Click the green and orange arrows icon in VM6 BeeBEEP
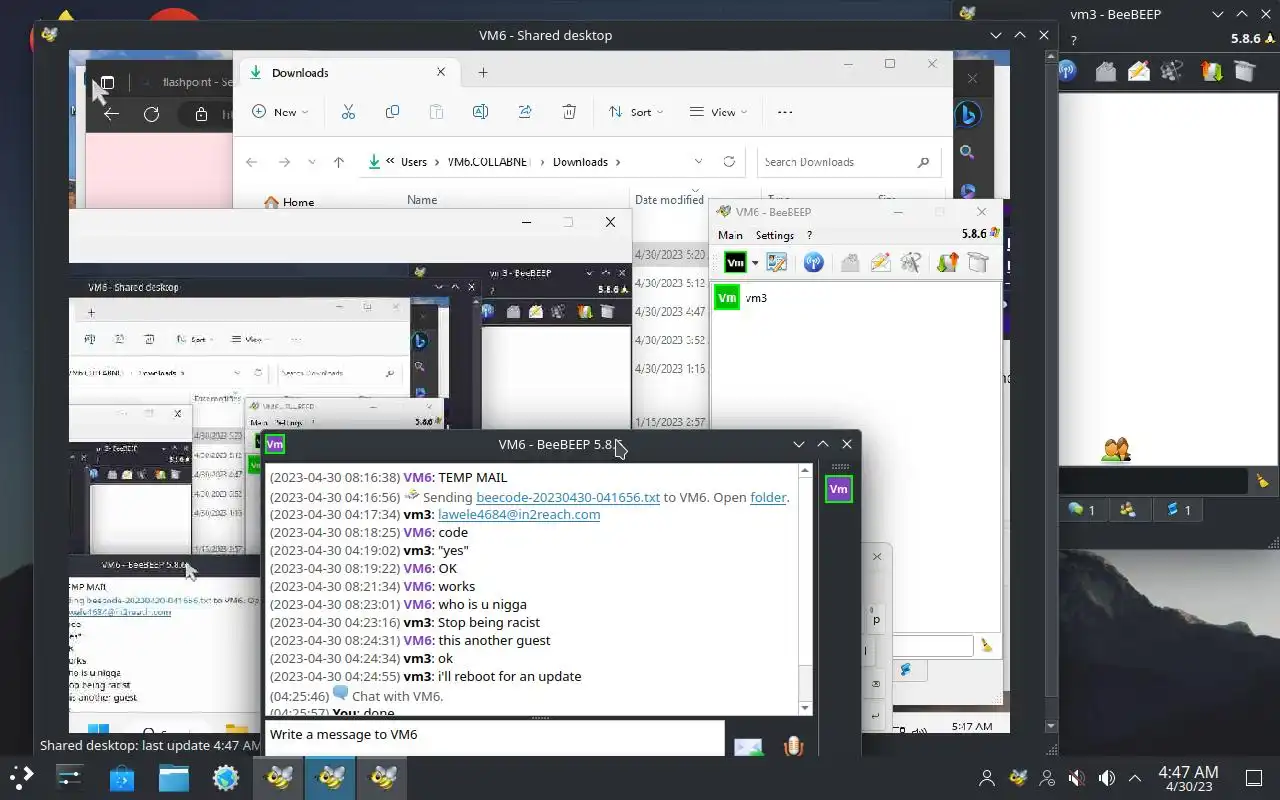The width and height of the screenshot is (1280, 800). 947,263
